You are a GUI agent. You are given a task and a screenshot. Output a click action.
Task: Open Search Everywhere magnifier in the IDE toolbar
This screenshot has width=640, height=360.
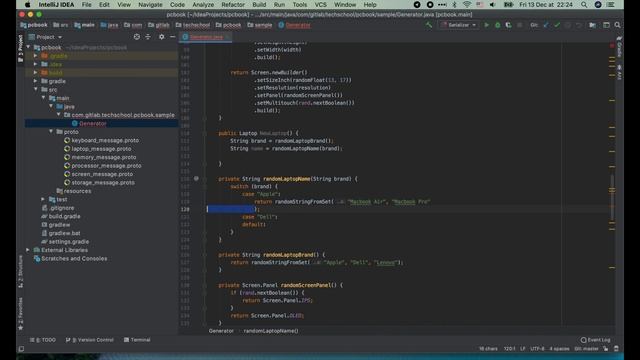(x=618, y=25)
